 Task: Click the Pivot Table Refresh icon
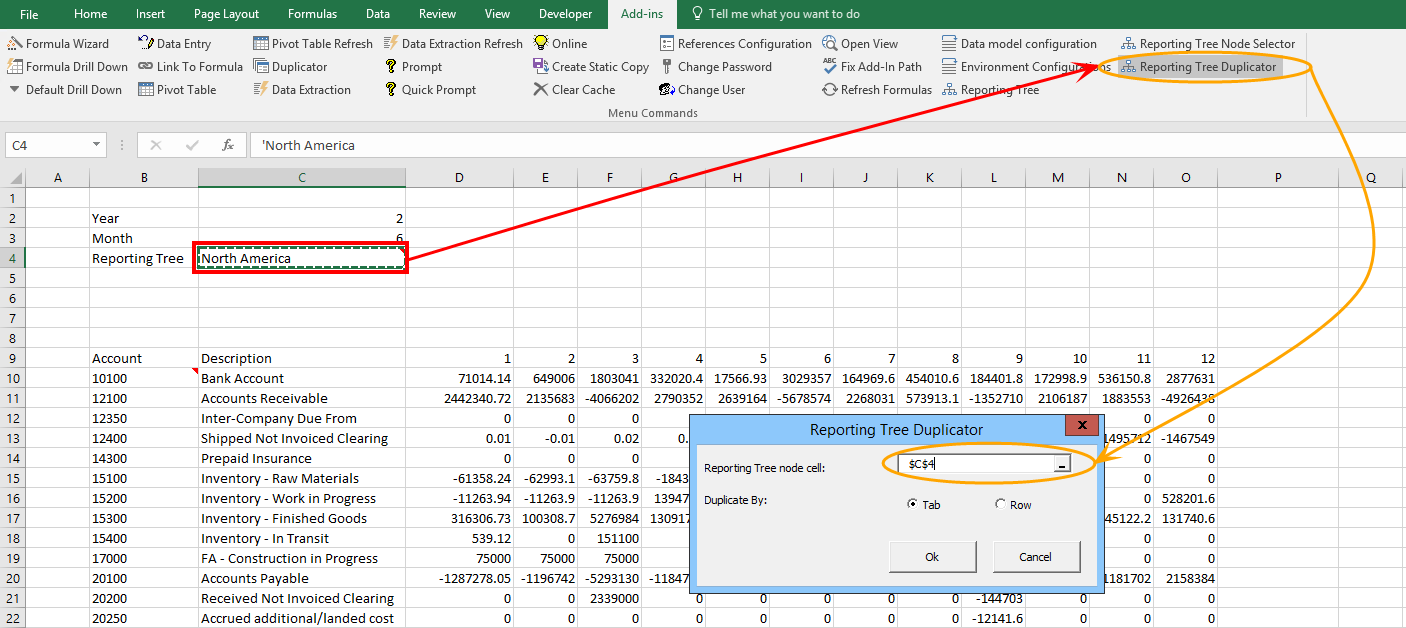(x=261, y=44)
